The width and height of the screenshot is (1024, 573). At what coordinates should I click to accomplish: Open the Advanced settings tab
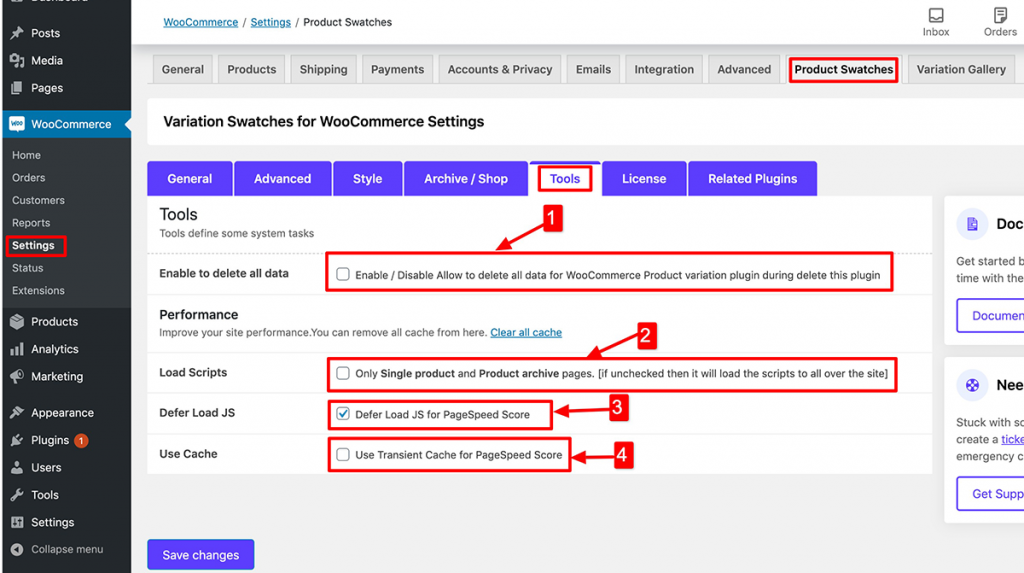click(744, 69)
